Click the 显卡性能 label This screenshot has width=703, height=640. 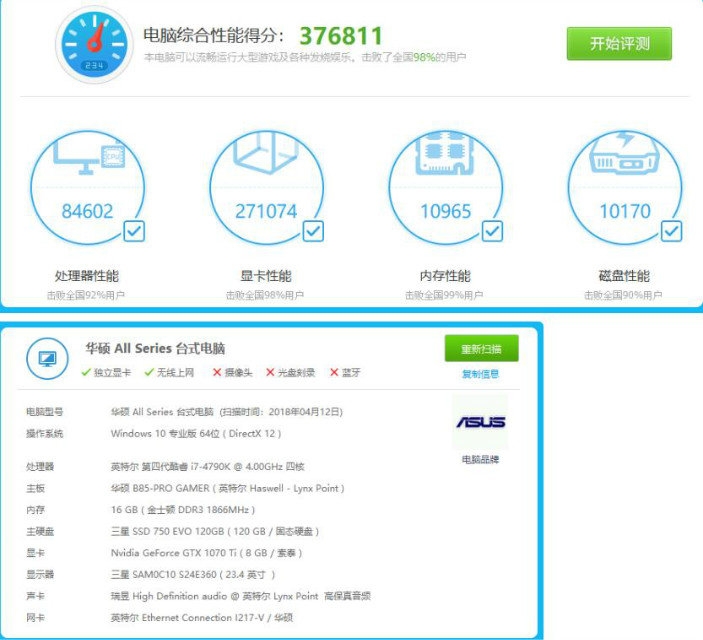click(x=266, y=276)
